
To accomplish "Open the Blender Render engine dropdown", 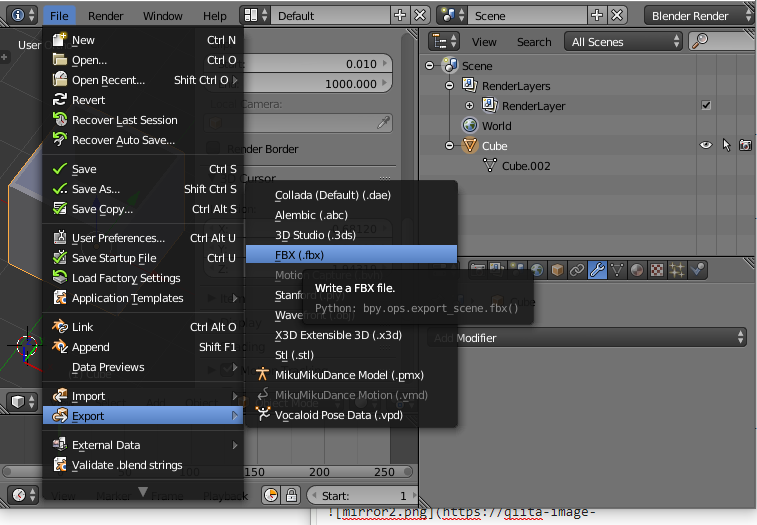I will (700, 15).
